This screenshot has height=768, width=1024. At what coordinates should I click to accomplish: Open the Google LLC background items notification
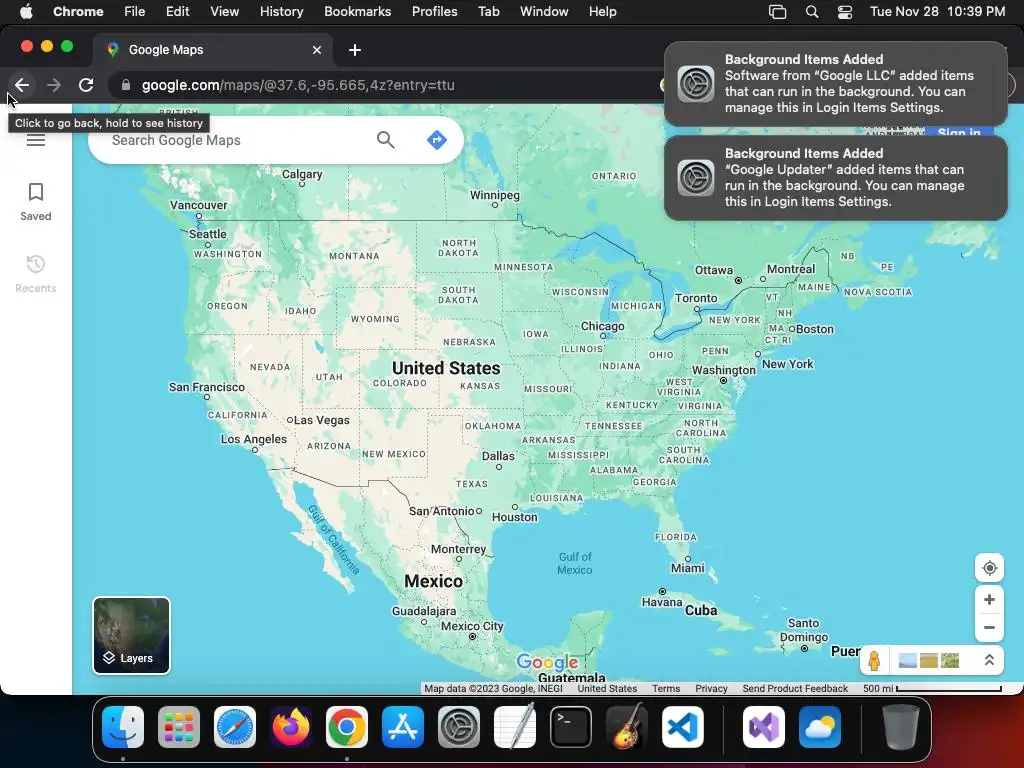click(x=835, y=84)
